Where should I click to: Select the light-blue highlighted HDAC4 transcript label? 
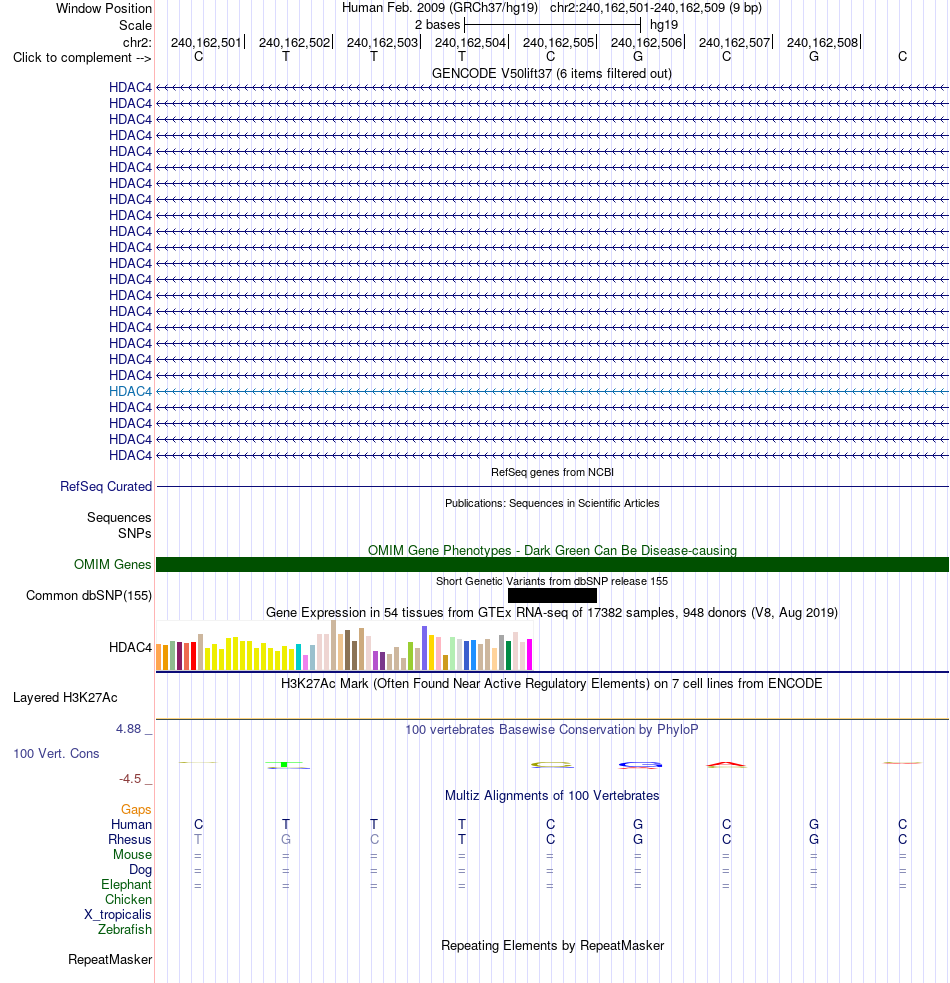130,391
